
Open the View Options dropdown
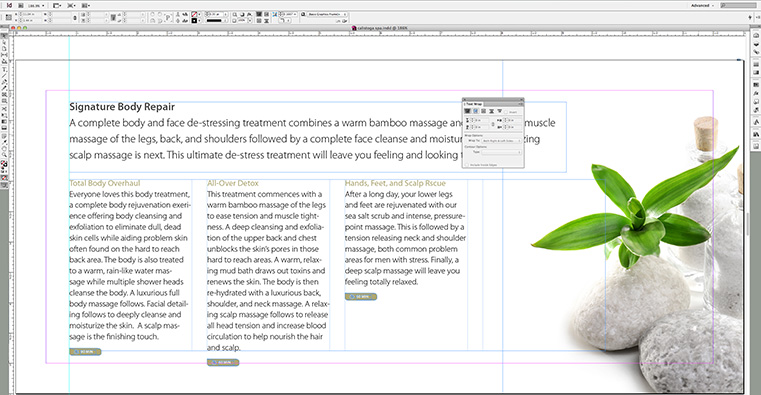[x=57, y=5]
